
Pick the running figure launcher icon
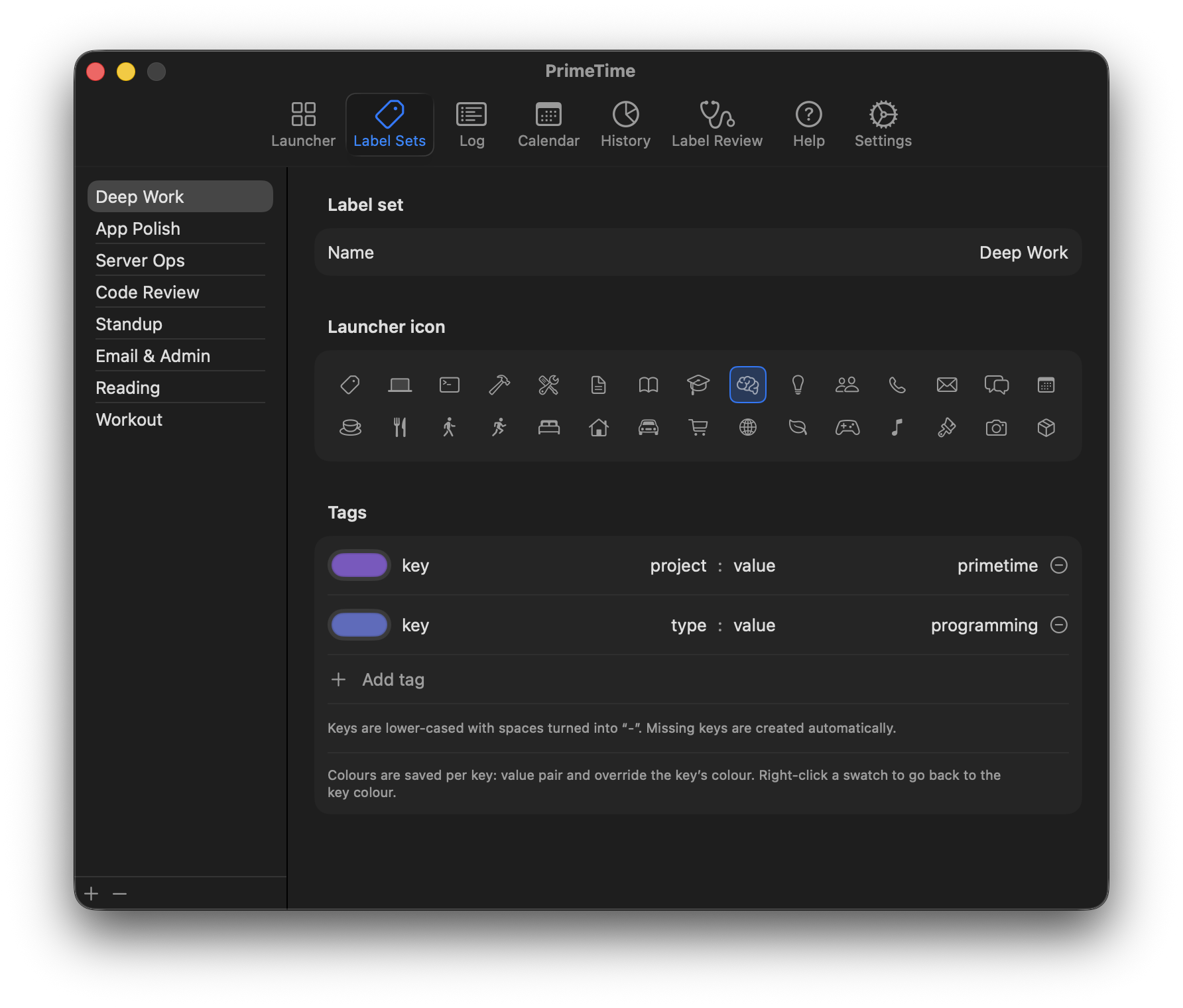pos(499,428)
